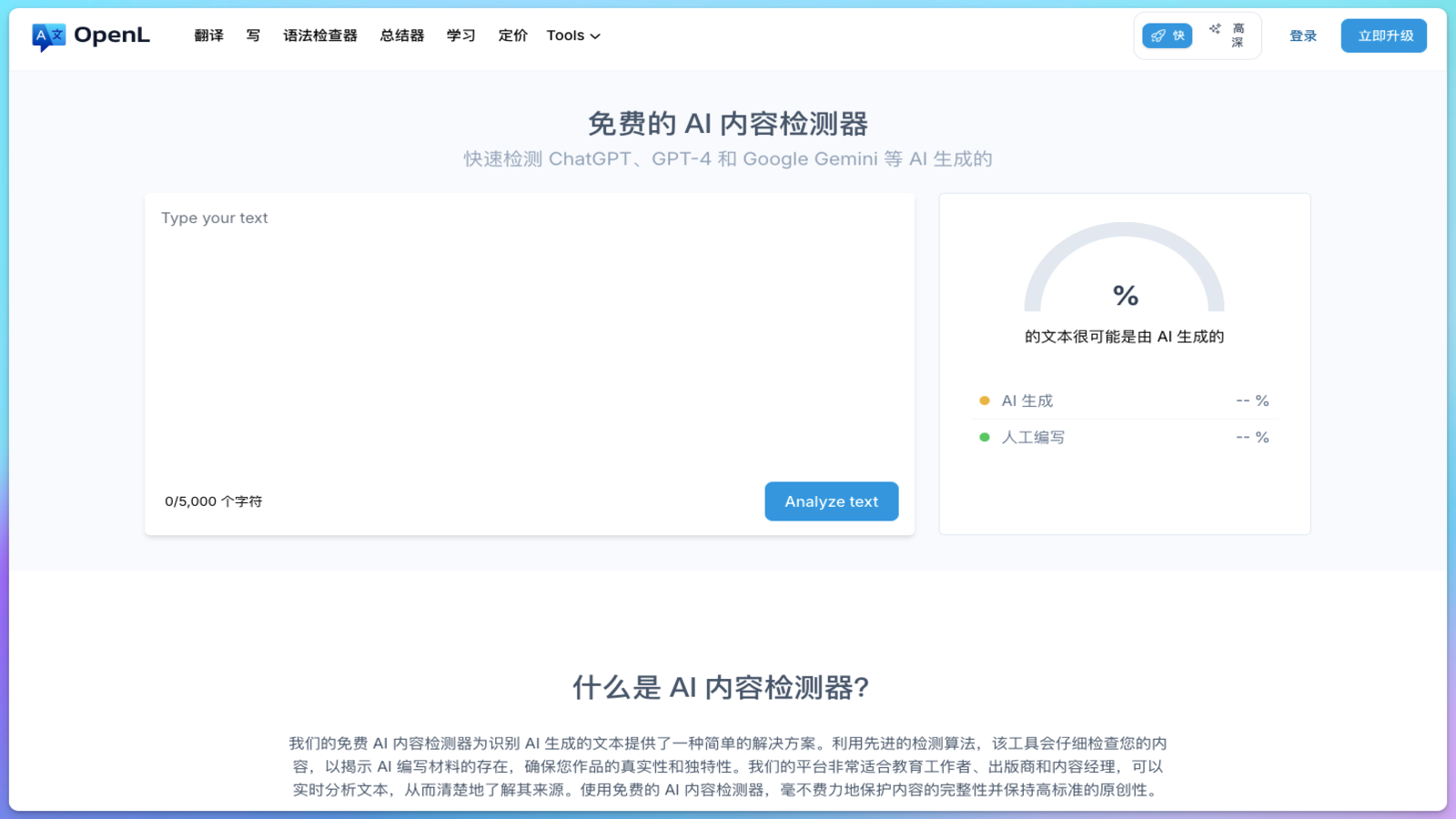Click the OpenL logo icon
Screen dimensions: 1456x819
[47, 35]
